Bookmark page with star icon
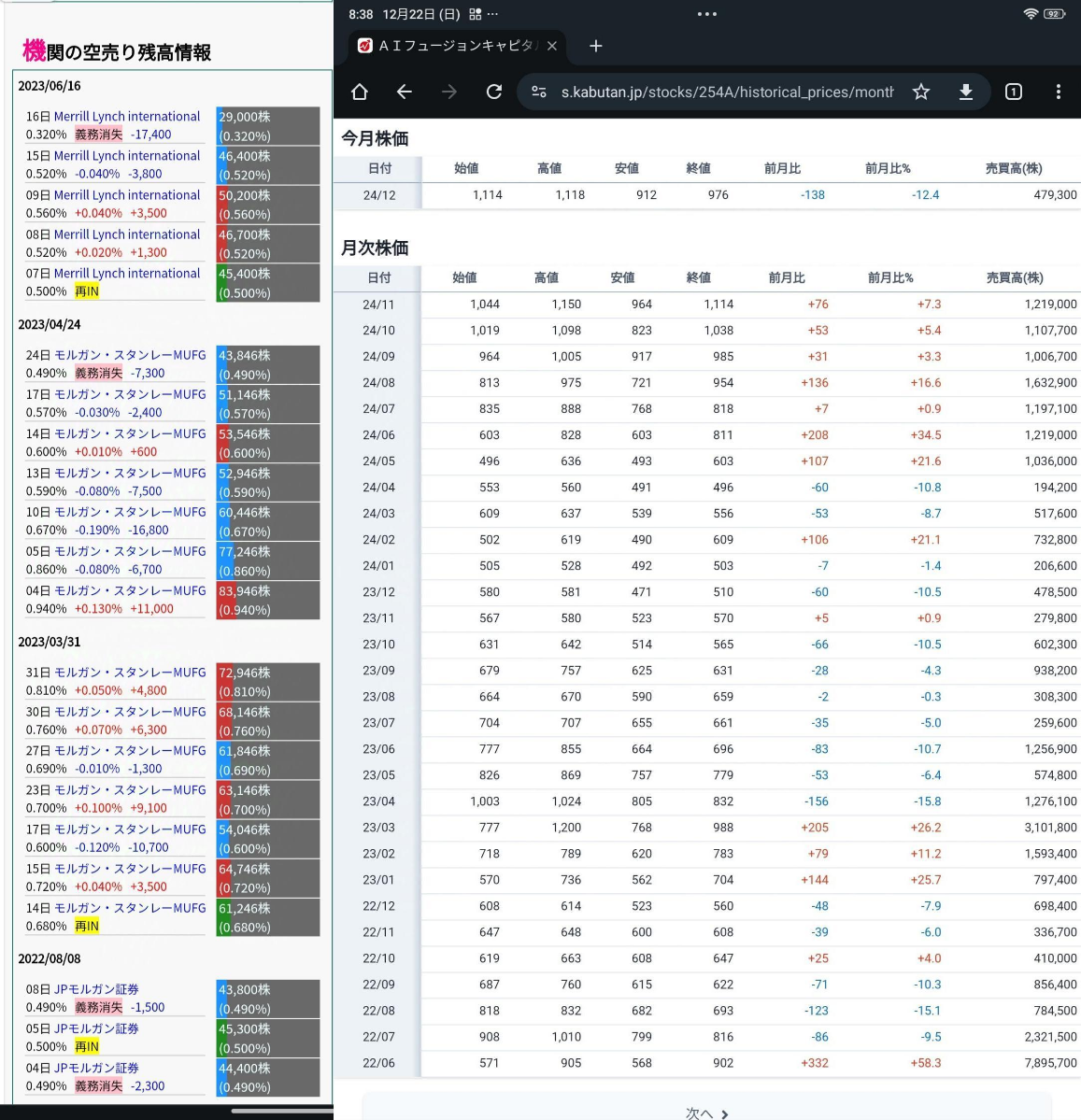 pyautogui.click(x=921, y=92)
